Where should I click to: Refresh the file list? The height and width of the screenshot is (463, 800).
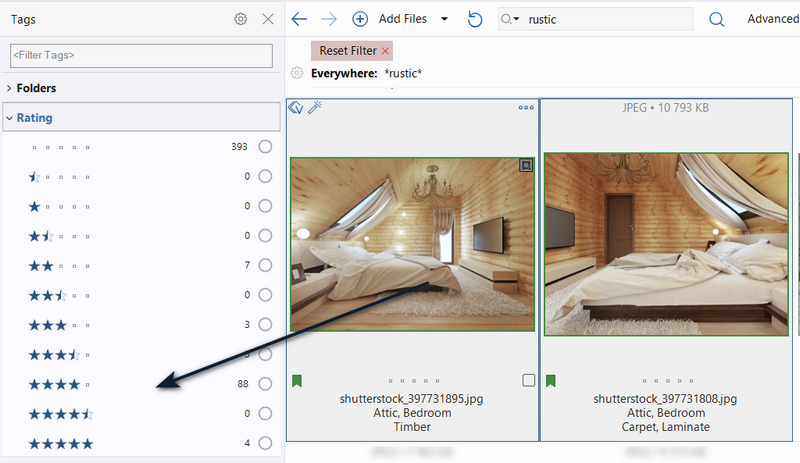coord(475,19)
